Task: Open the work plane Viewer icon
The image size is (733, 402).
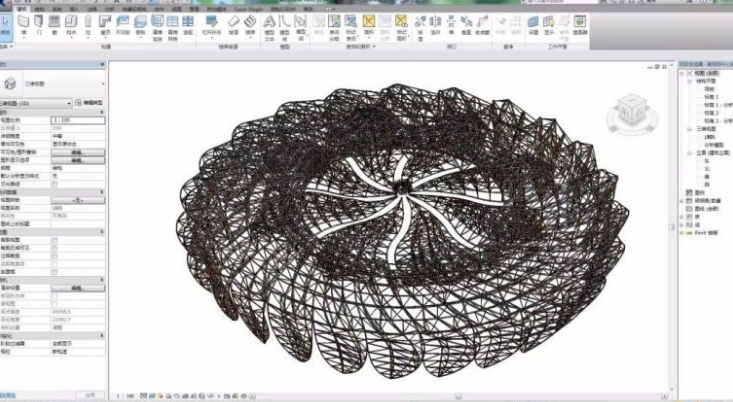Action: (x=580, y=25)
